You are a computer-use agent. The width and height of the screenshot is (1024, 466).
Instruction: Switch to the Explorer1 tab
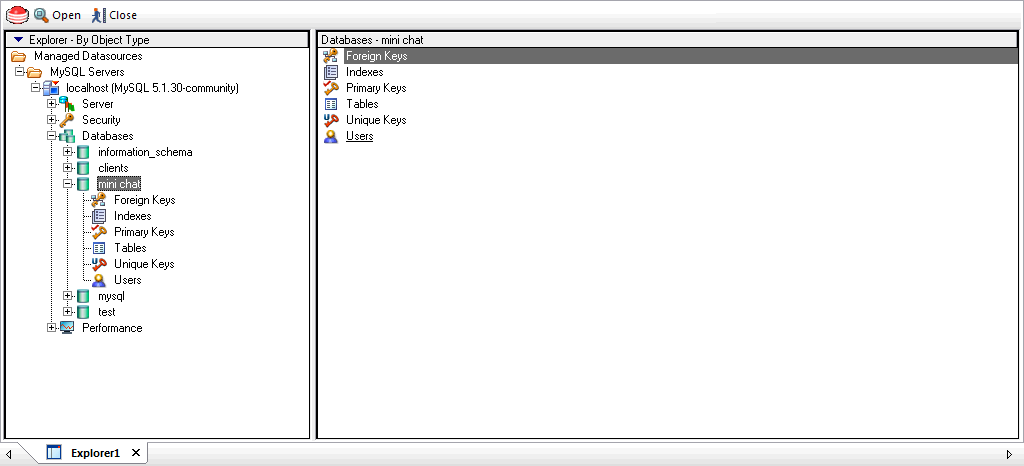95,453
